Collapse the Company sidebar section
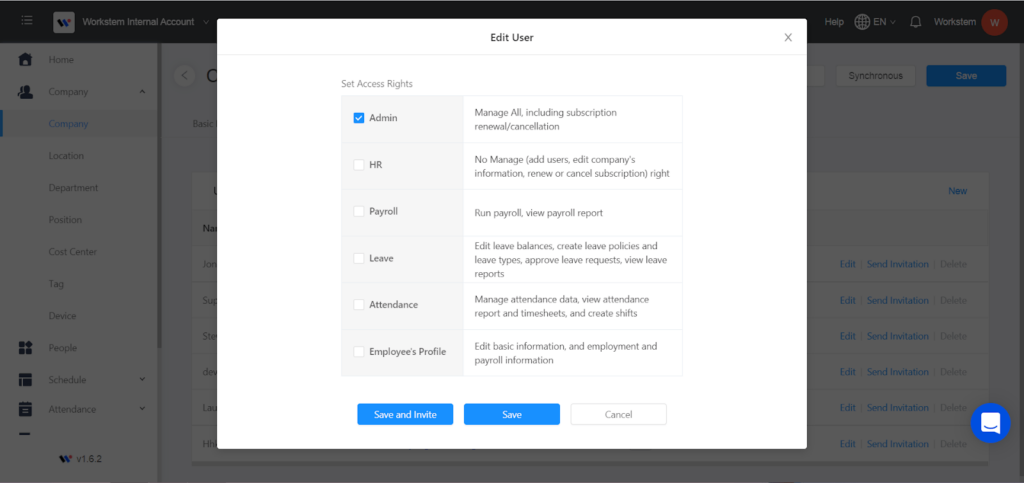This screenshot has height=483, width=1024. [x=142, y=92]
